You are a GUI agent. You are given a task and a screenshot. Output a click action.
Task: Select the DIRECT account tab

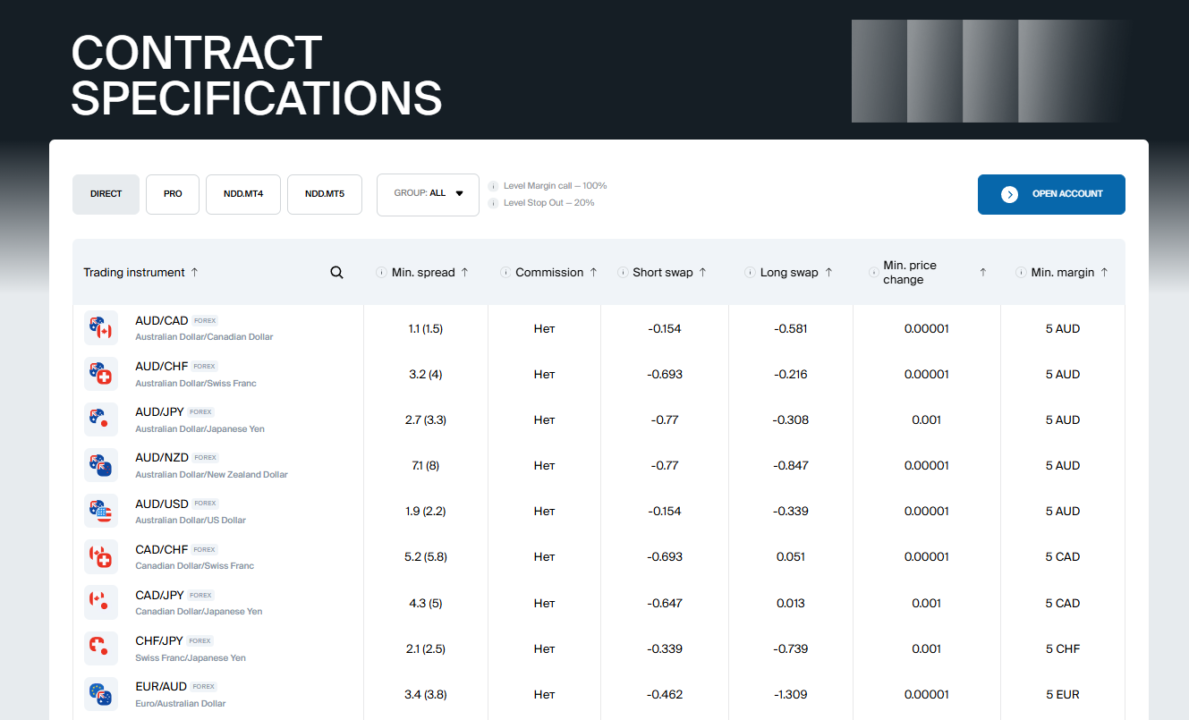coord(106,194)
